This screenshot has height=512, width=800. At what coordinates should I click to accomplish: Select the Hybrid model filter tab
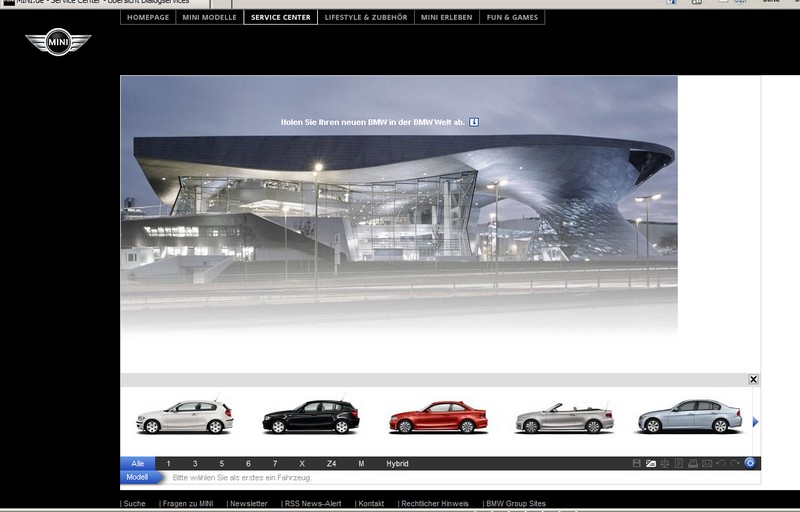click(396, 464)
